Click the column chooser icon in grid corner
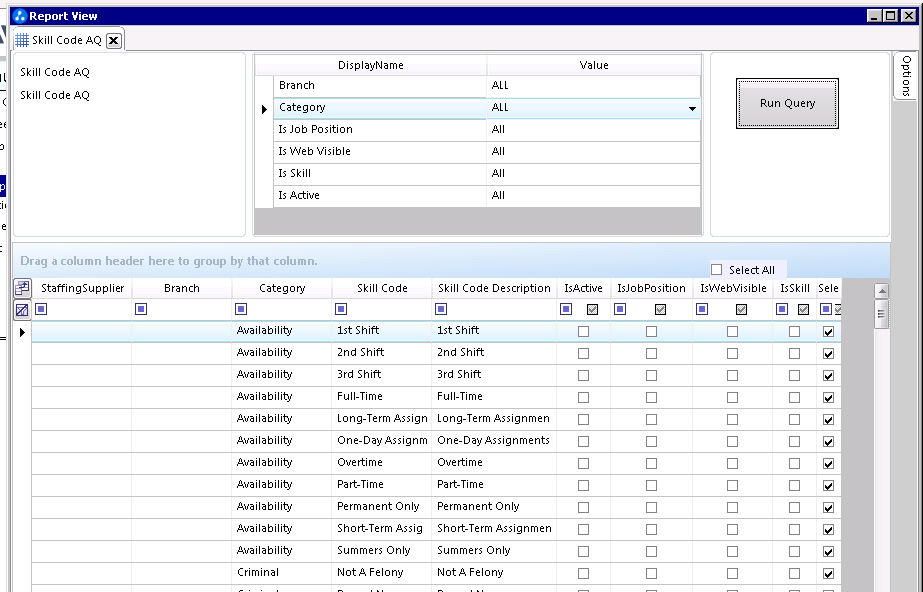This screenshot has width=923, height=592. point(22,288)
